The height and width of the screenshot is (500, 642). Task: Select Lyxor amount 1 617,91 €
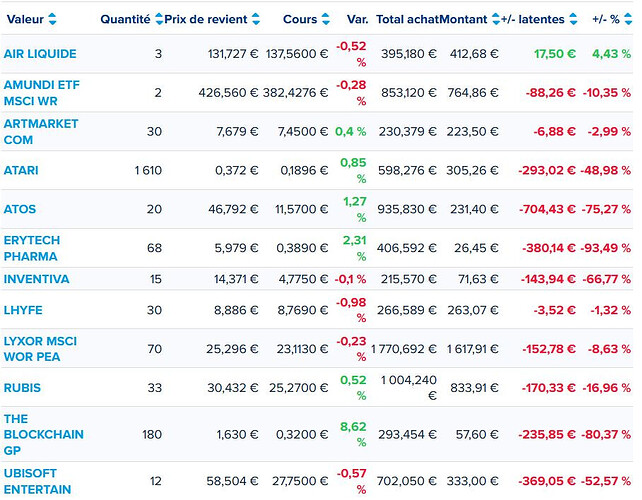click(x=472, y=349)
